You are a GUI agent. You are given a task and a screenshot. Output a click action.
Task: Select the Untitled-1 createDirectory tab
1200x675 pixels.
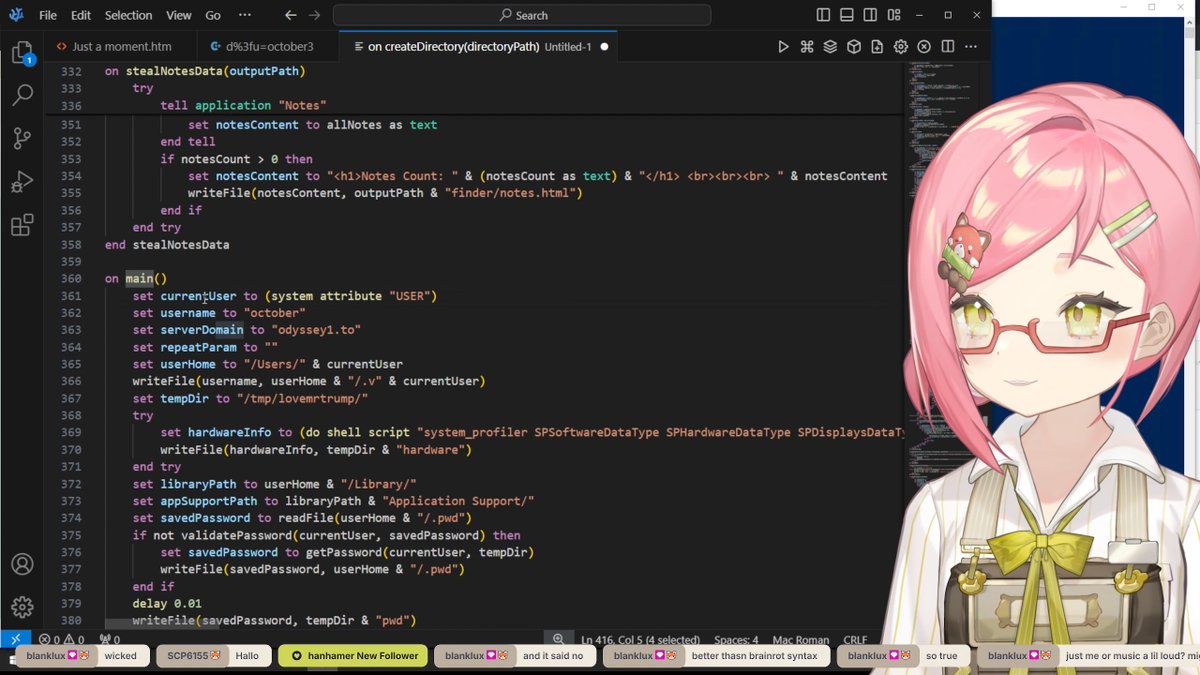pyautogui.click(x=480, y=47)
